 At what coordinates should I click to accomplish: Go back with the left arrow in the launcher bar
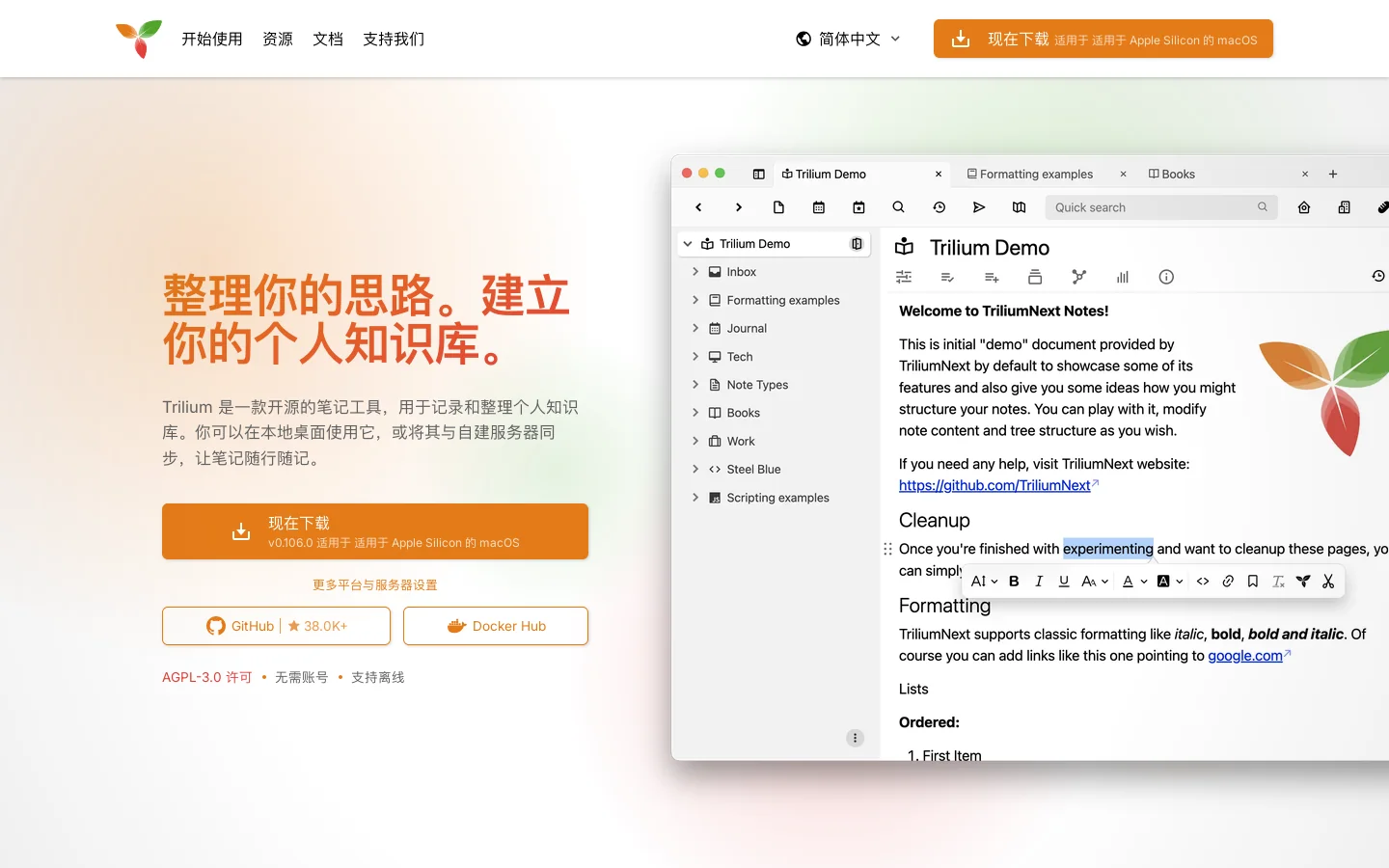698,207
